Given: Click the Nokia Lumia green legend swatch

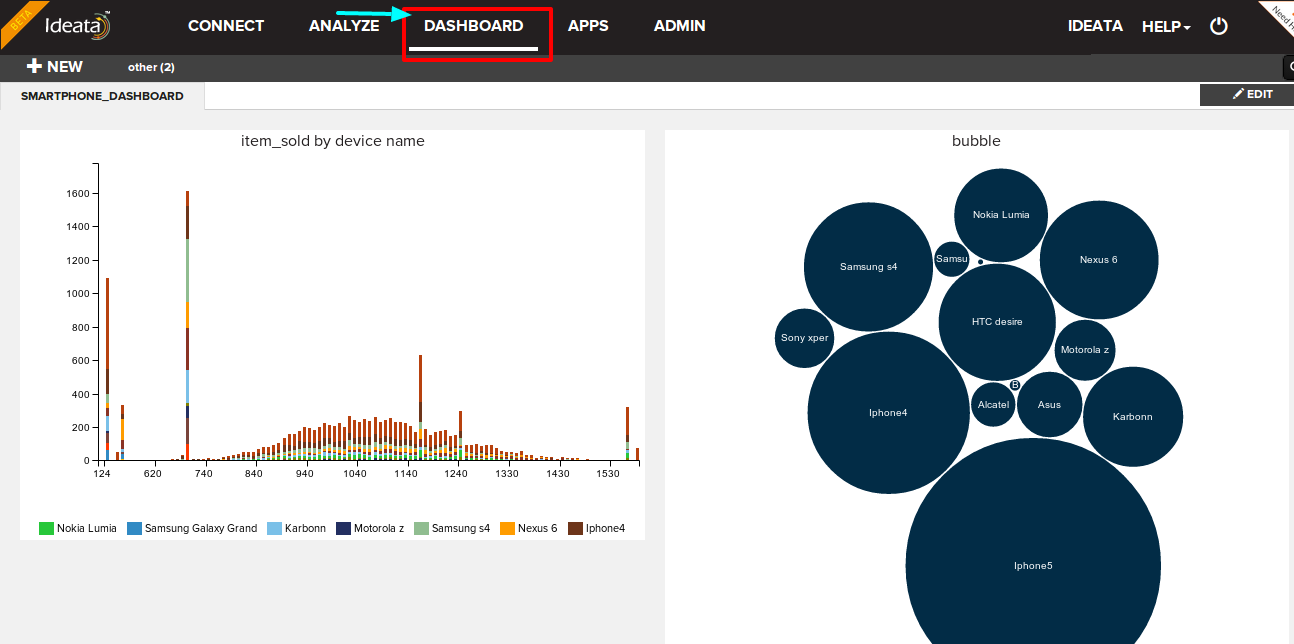Looking at the screenshot, I should [46, 528].
